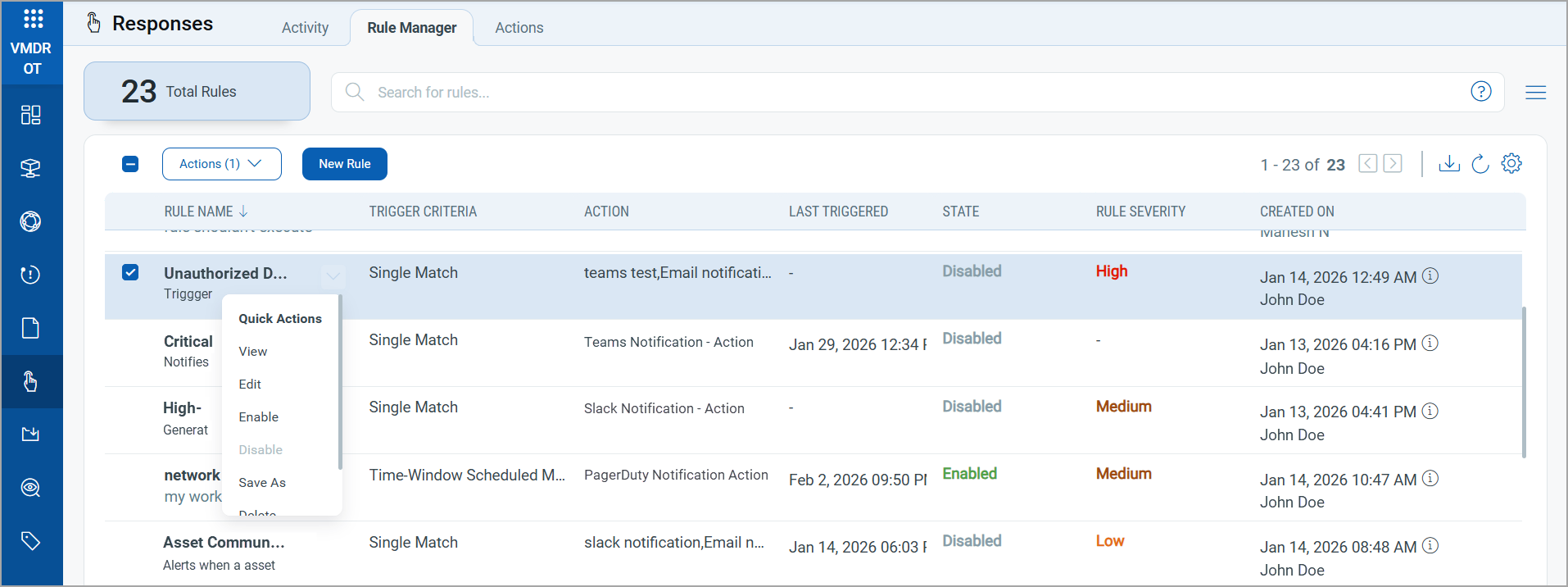This screenshot has height=587, width=1568.
Task: Open table settings gear icon
Action: pyautogui.click(x=1511, y=164)
